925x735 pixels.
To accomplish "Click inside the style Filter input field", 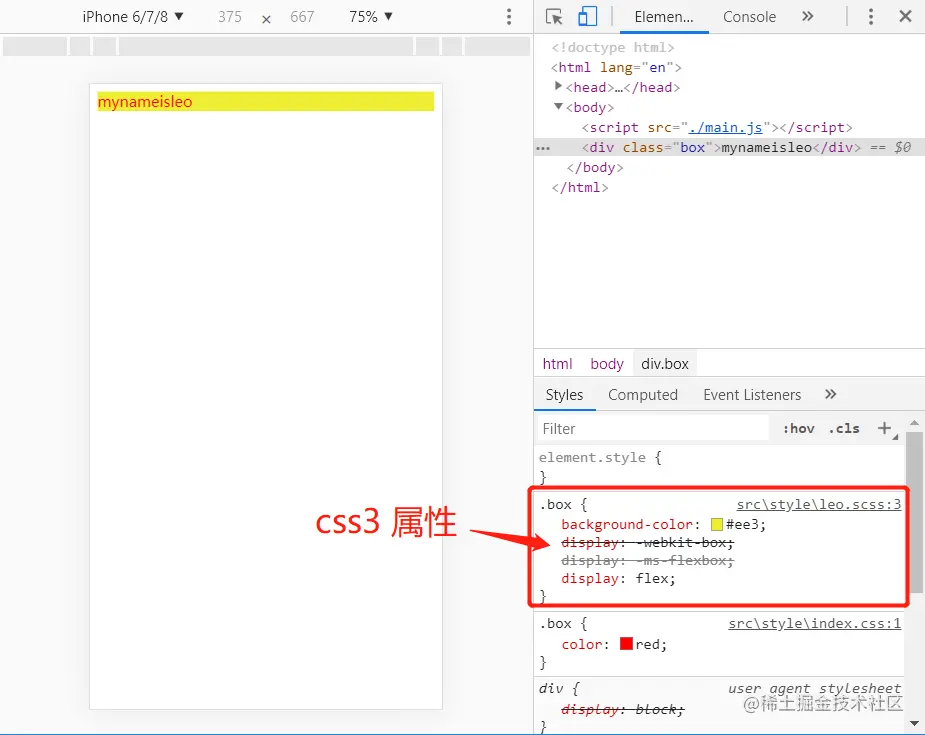I will pyautogui.click(x=650, y=428).
